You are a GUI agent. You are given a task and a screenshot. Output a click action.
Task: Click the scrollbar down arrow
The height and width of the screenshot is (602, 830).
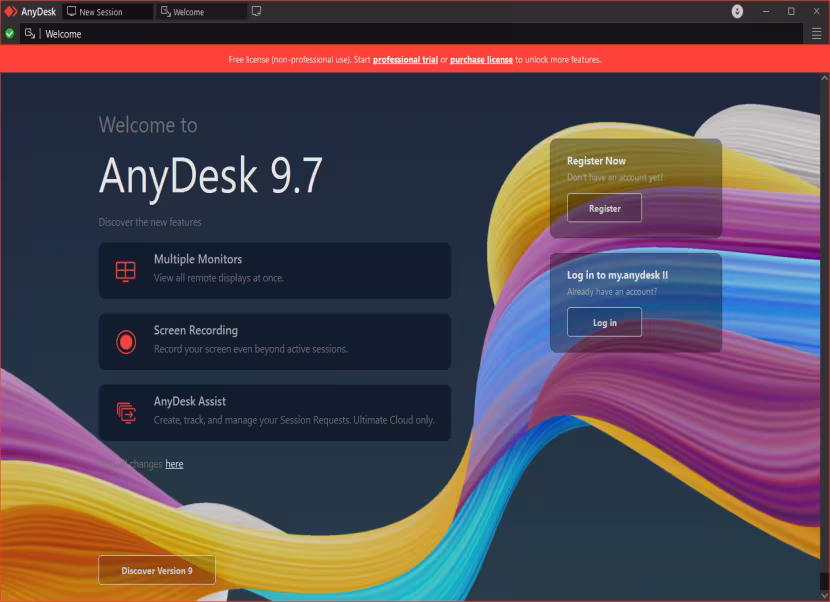pos(824,595)
